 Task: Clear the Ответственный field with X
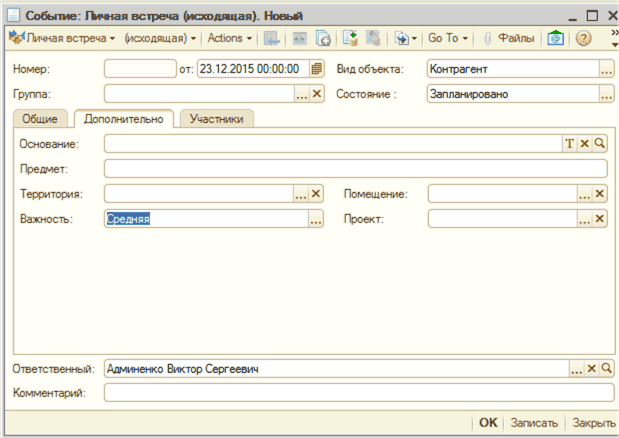coord(591,369)
